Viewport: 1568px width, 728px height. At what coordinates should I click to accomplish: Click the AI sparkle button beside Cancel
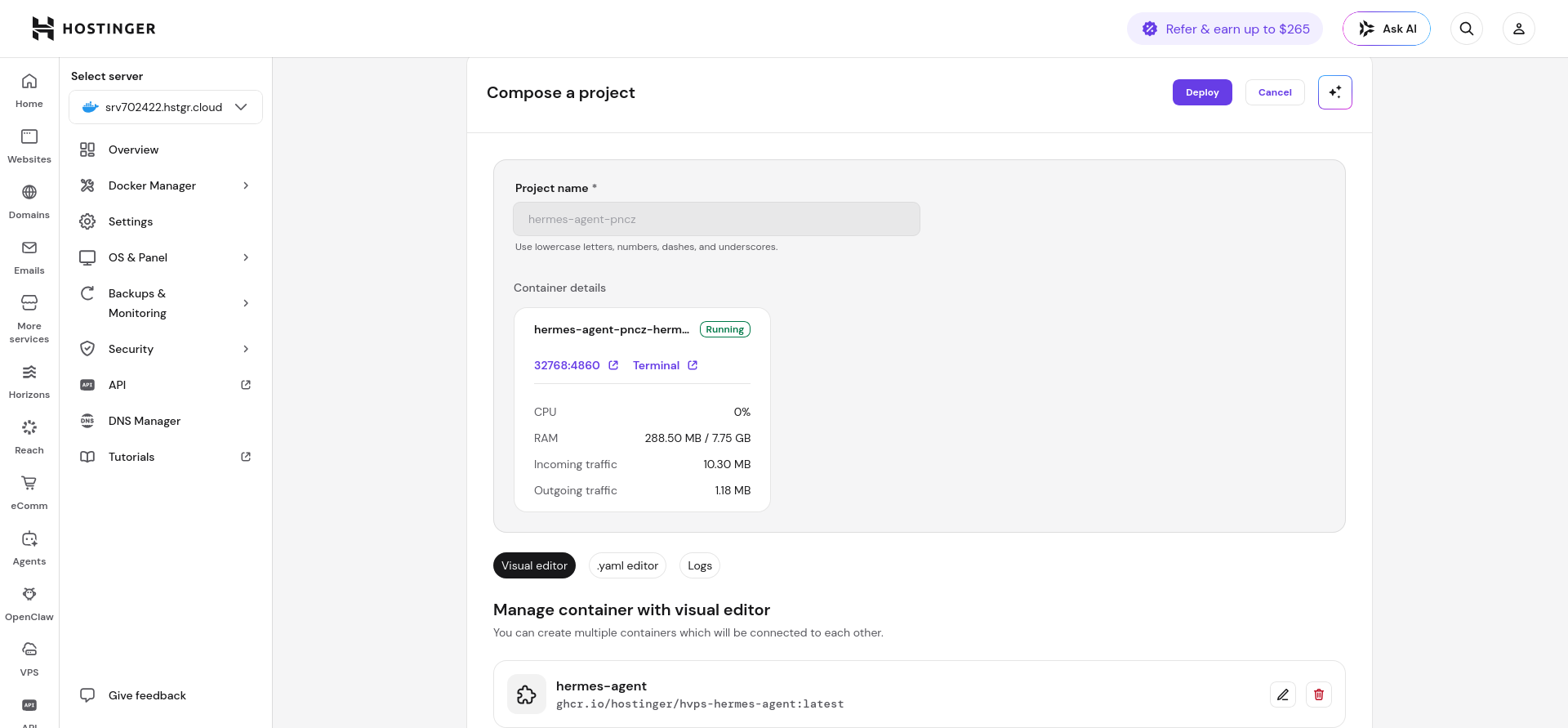click(1335, 92)
